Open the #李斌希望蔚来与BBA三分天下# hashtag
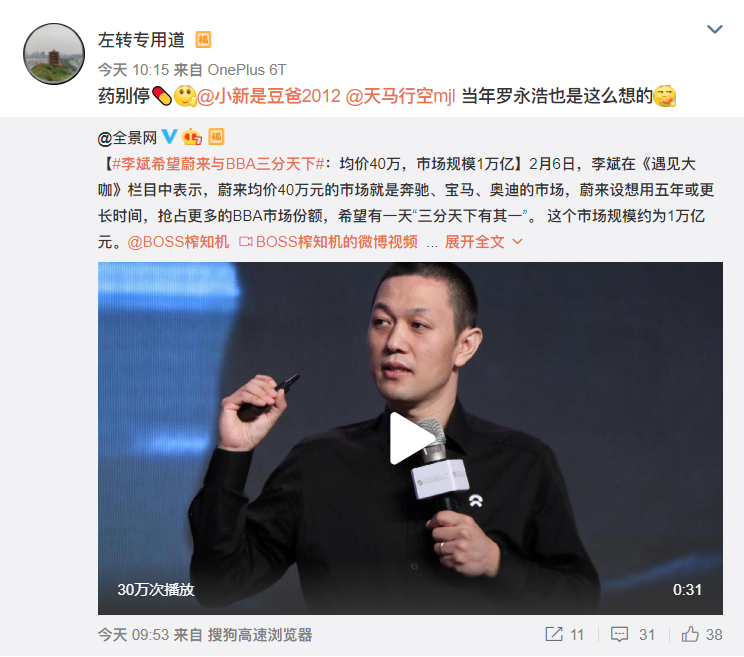Screen dimensions: 744x657 tap(218, 164)
